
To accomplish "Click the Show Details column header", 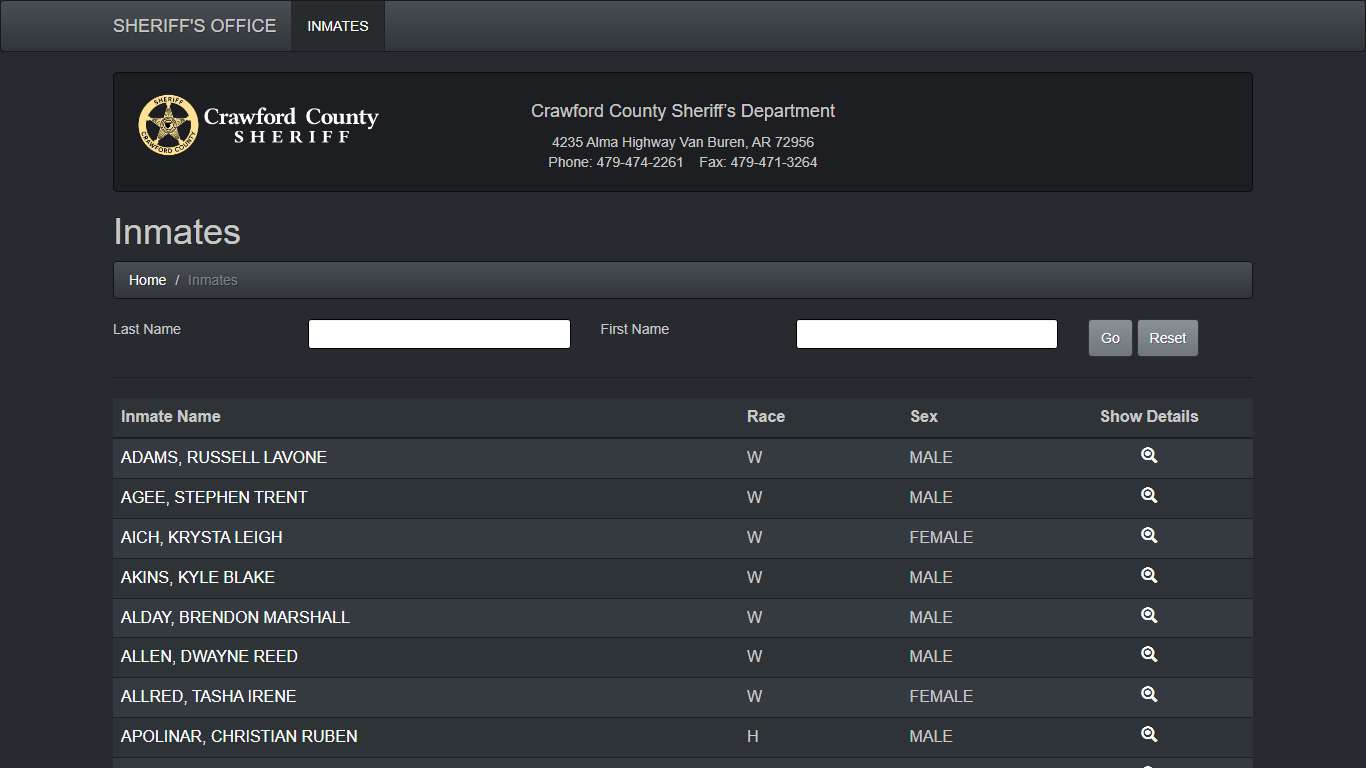I will coord(1149,417).
